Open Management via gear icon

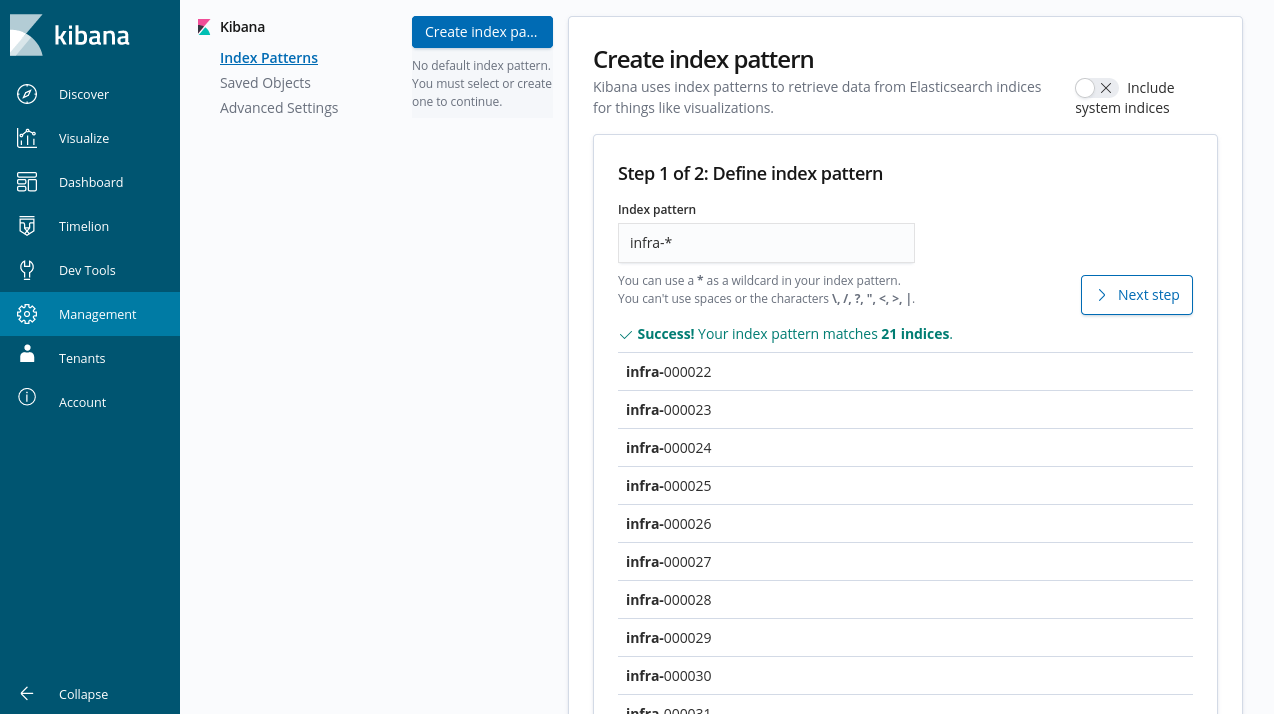(x=27, y=314)
